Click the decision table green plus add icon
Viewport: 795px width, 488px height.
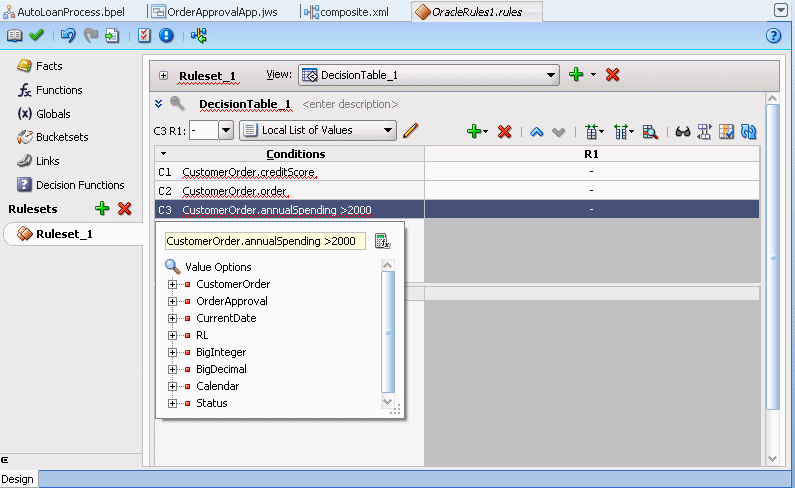tap(474, 131)
